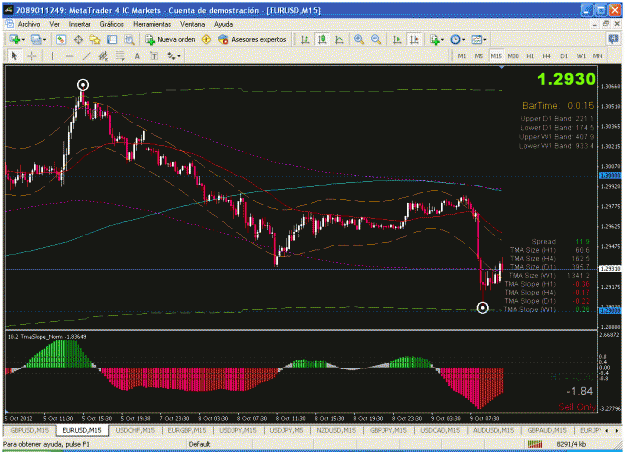Switch timeframe to D1

click(x=564, y=56)
